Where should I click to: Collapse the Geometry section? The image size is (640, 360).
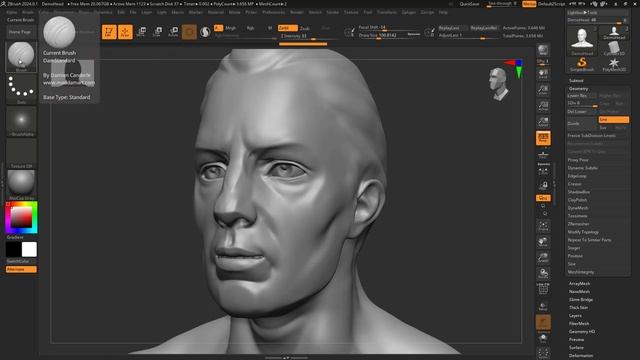[x=578, y=89]
